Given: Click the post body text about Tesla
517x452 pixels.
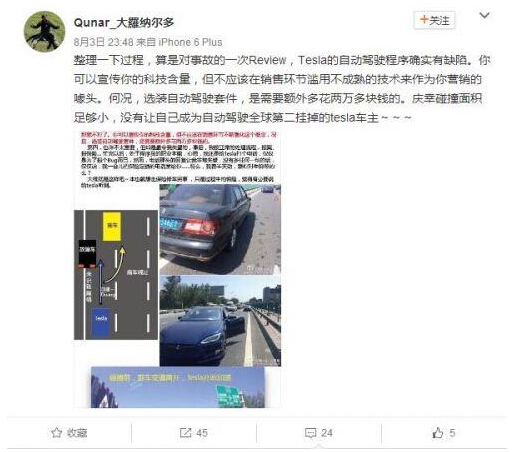Looking at the screenshot, I should coord(282,89).
